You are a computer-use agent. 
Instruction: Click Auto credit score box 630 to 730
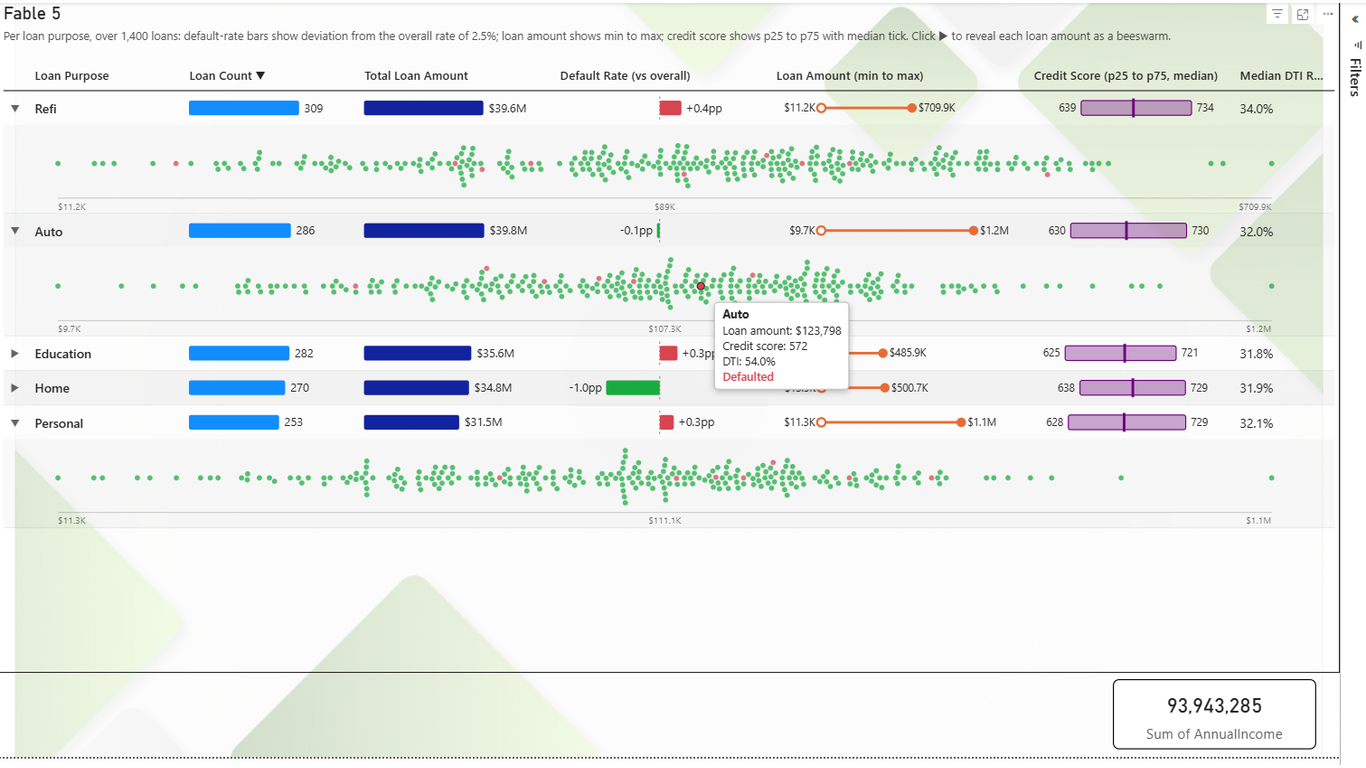tap(1129, 230)
